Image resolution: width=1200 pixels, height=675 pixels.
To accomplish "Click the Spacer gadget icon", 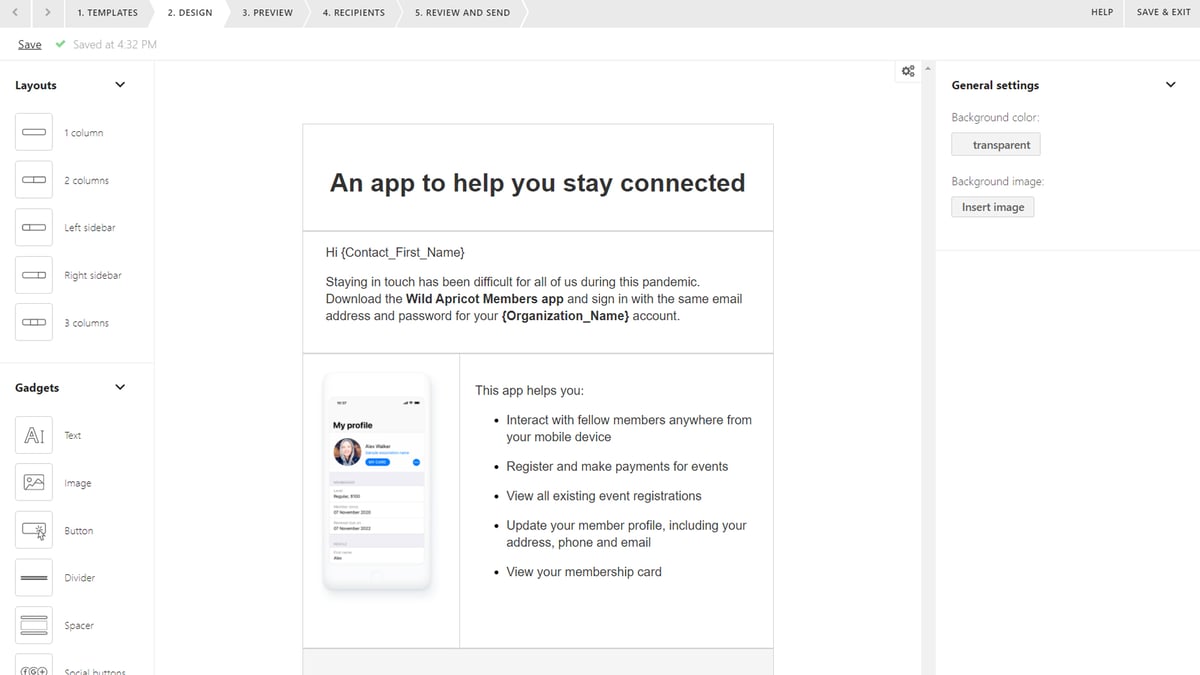I will [34, 626].
